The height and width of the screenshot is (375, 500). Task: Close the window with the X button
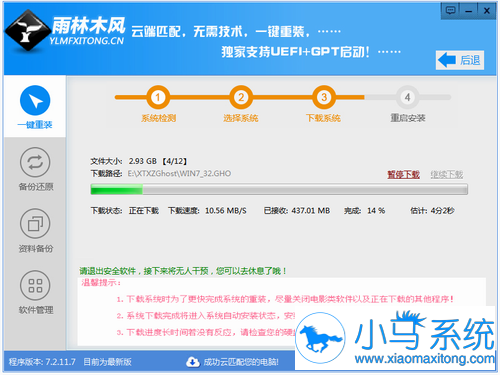coord(487,11)
